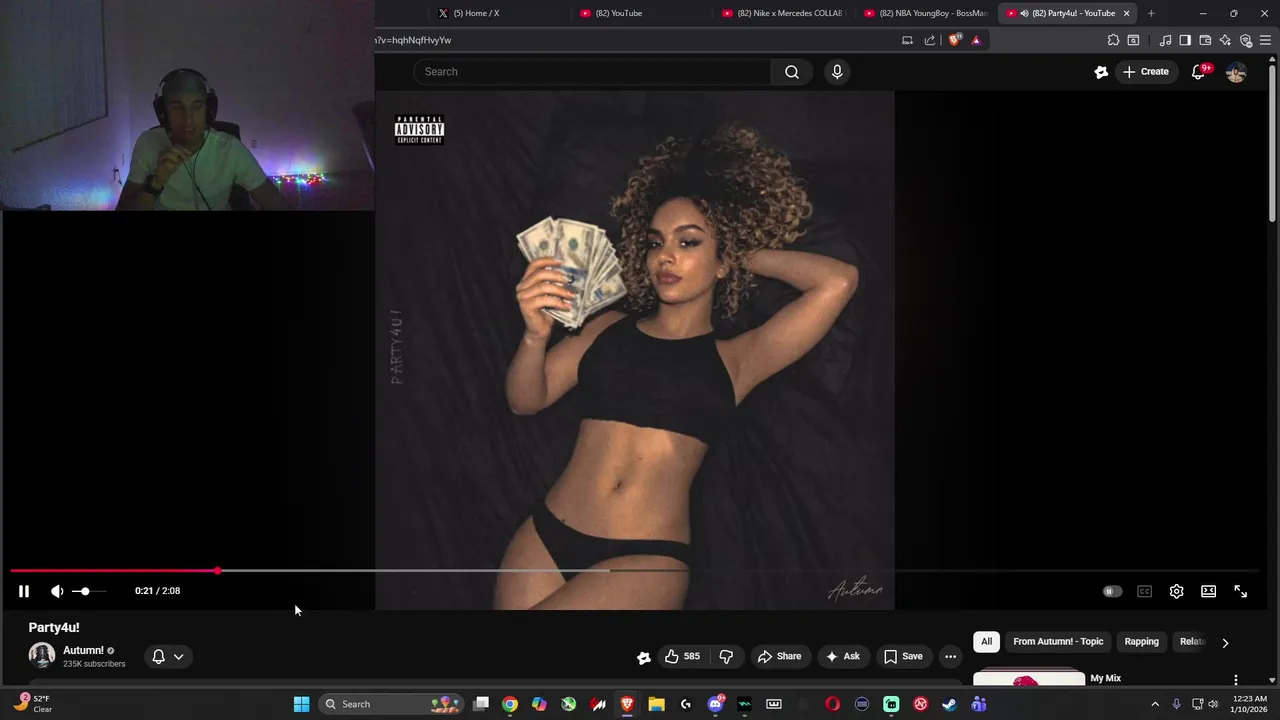This screenshot has width=1280, height=720.
Task: Open the Autumn! channel name link
Action: pyautogui.click(x=83, y=650)
